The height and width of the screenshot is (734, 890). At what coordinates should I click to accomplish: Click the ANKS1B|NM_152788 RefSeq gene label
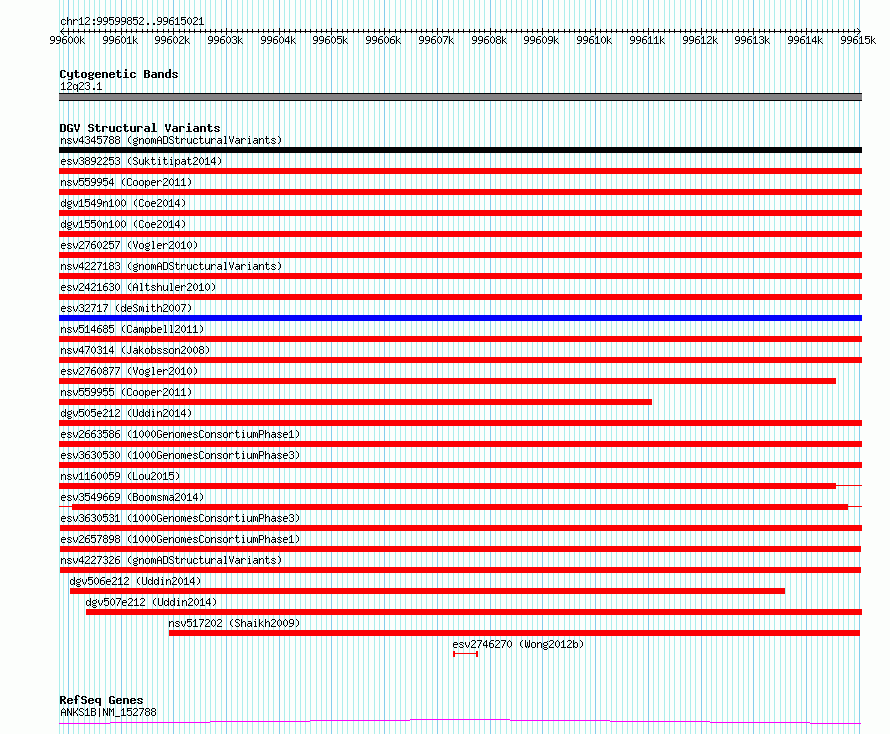click(x=108, y=712)
